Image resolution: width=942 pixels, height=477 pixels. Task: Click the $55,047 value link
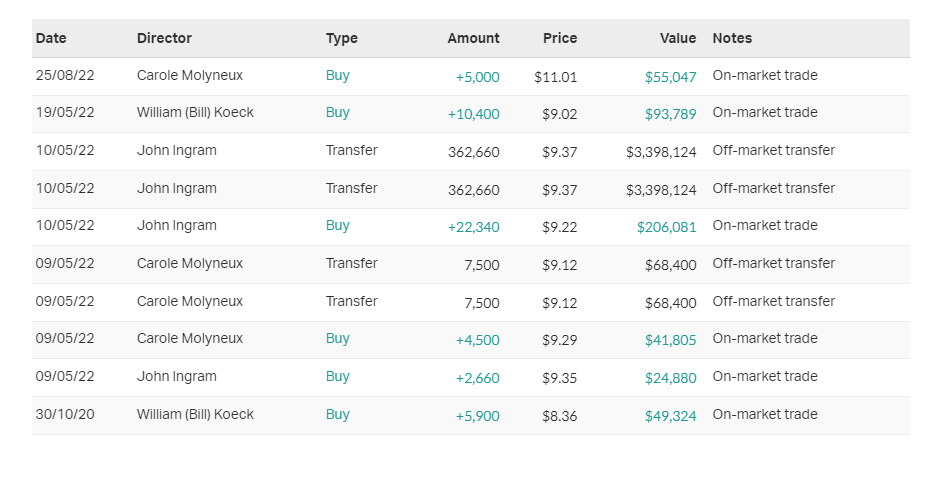click(x=670, y=77)
